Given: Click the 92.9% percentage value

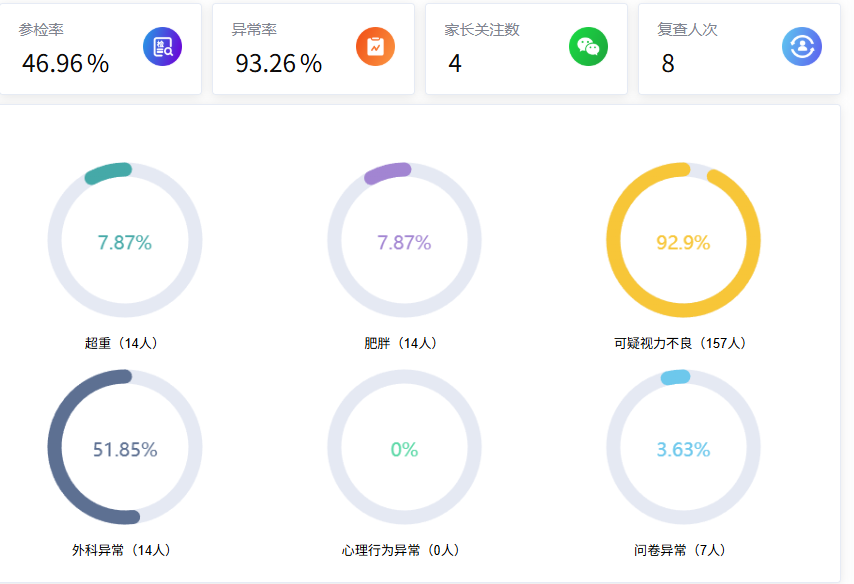Looking at the screenshot, I should (x=684, y=242).
